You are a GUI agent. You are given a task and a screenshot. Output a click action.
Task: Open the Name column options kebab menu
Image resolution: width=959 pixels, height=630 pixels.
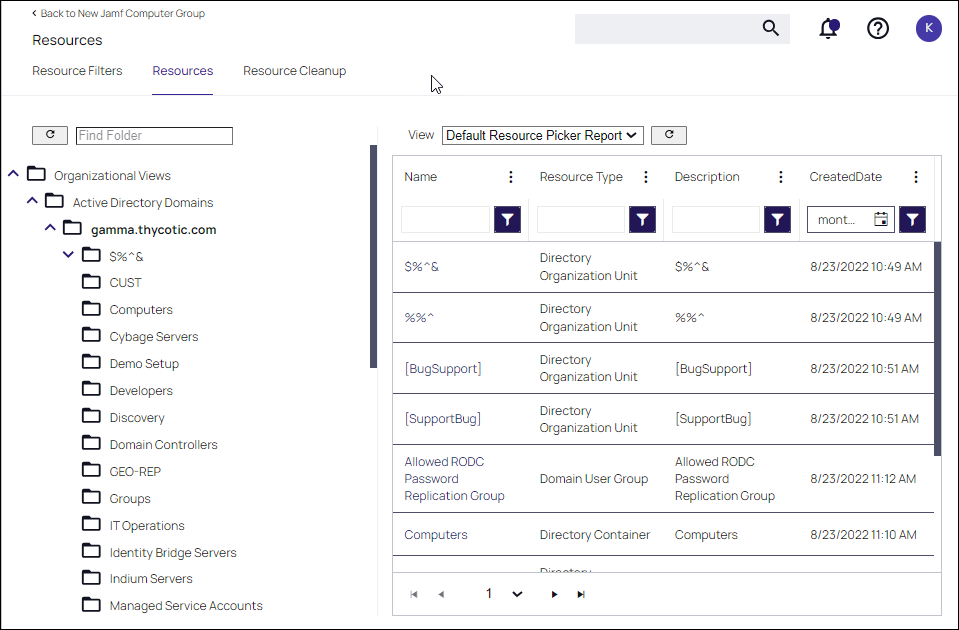(510, 176)
